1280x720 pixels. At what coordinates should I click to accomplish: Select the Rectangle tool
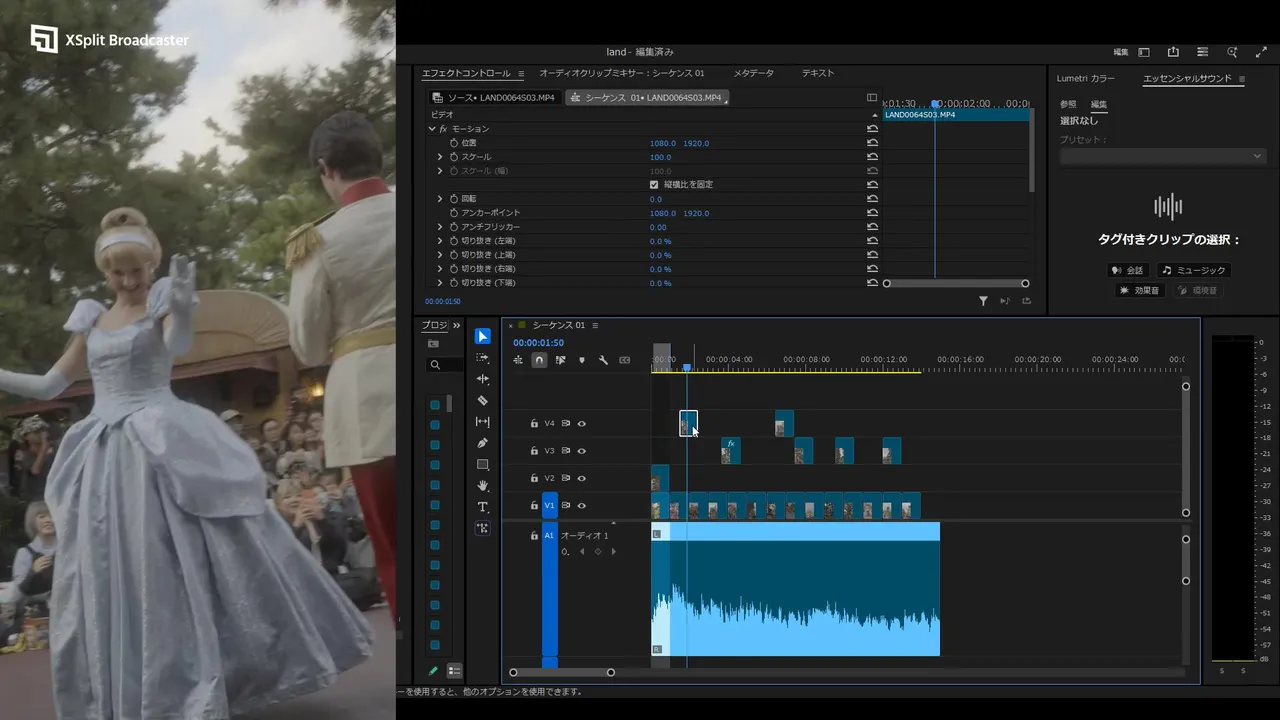tap(483, 465)
